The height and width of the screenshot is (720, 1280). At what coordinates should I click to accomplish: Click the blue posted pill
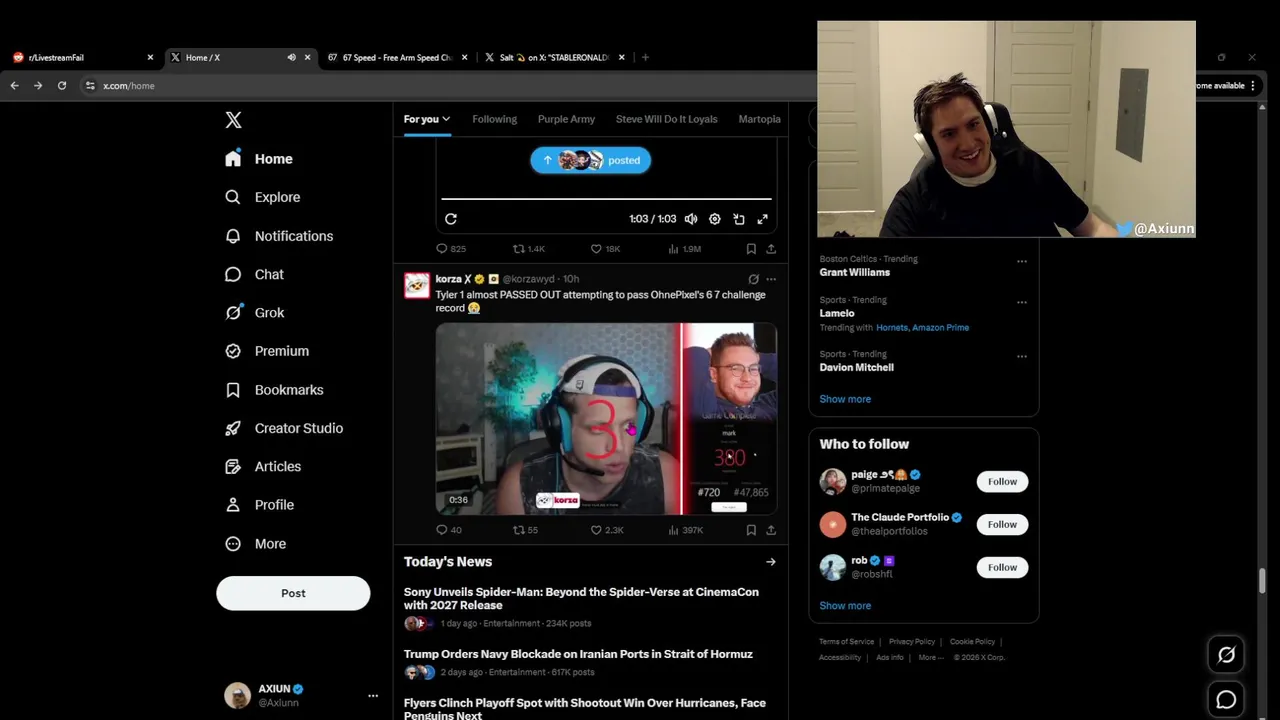(590, 160)
